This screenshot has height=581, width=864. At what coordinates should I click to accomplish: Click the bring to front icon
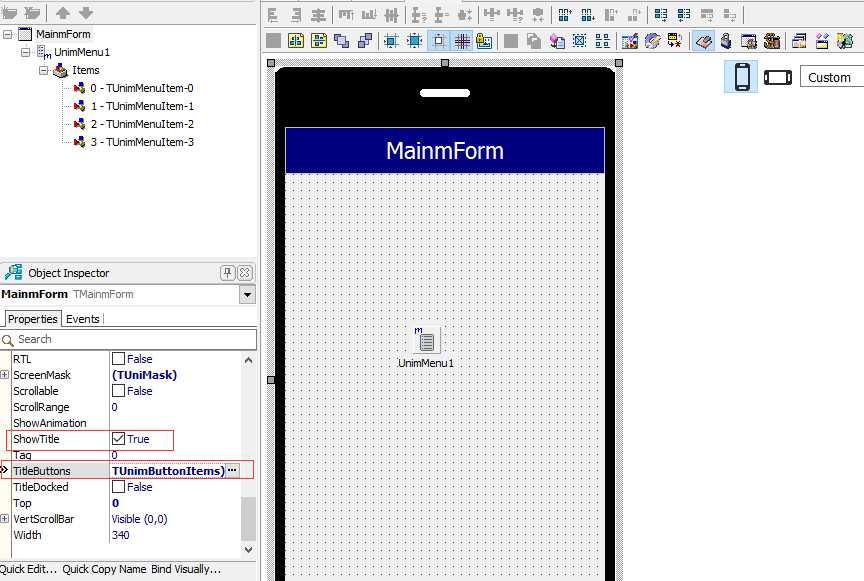(342, 41)
